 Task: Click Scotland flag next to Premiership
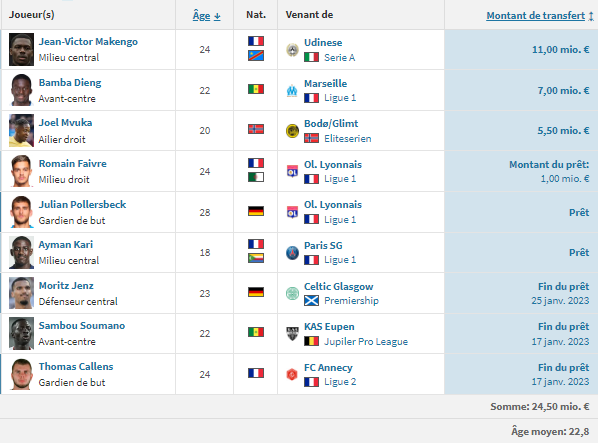click(x=312, y=301)
